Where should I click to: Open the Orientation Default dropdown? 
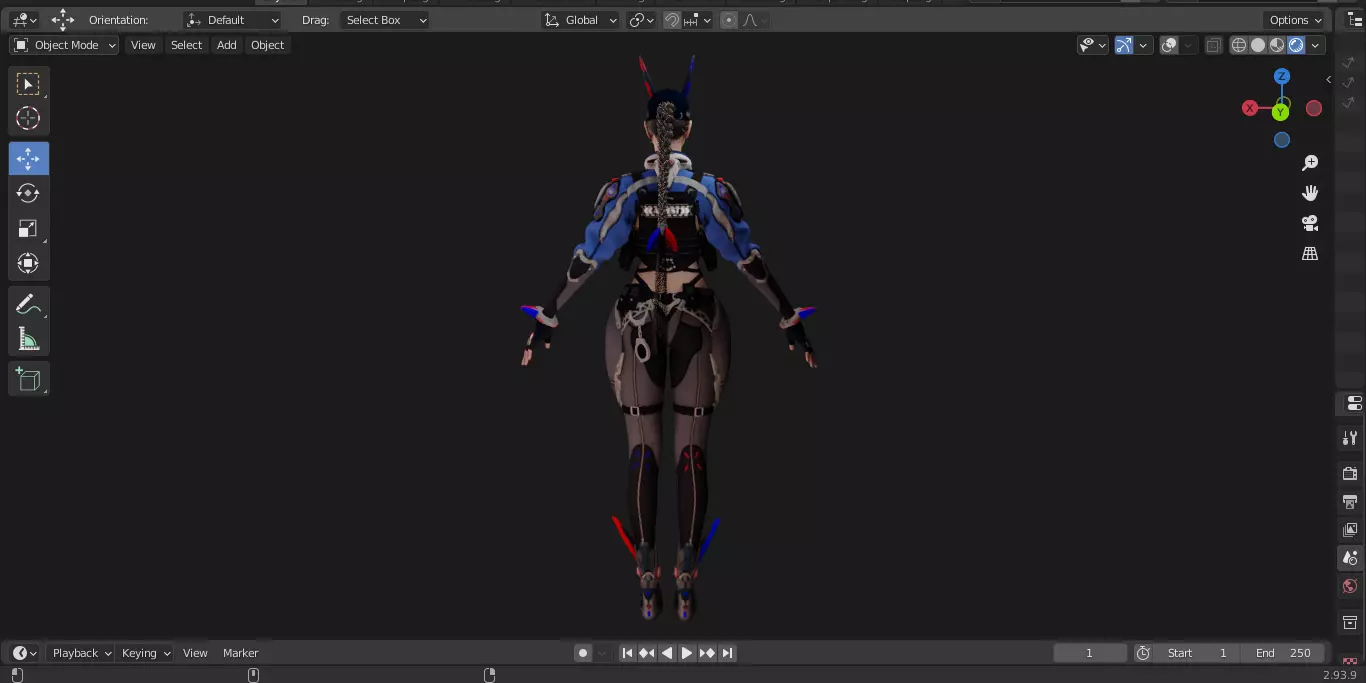coord(233,20)
